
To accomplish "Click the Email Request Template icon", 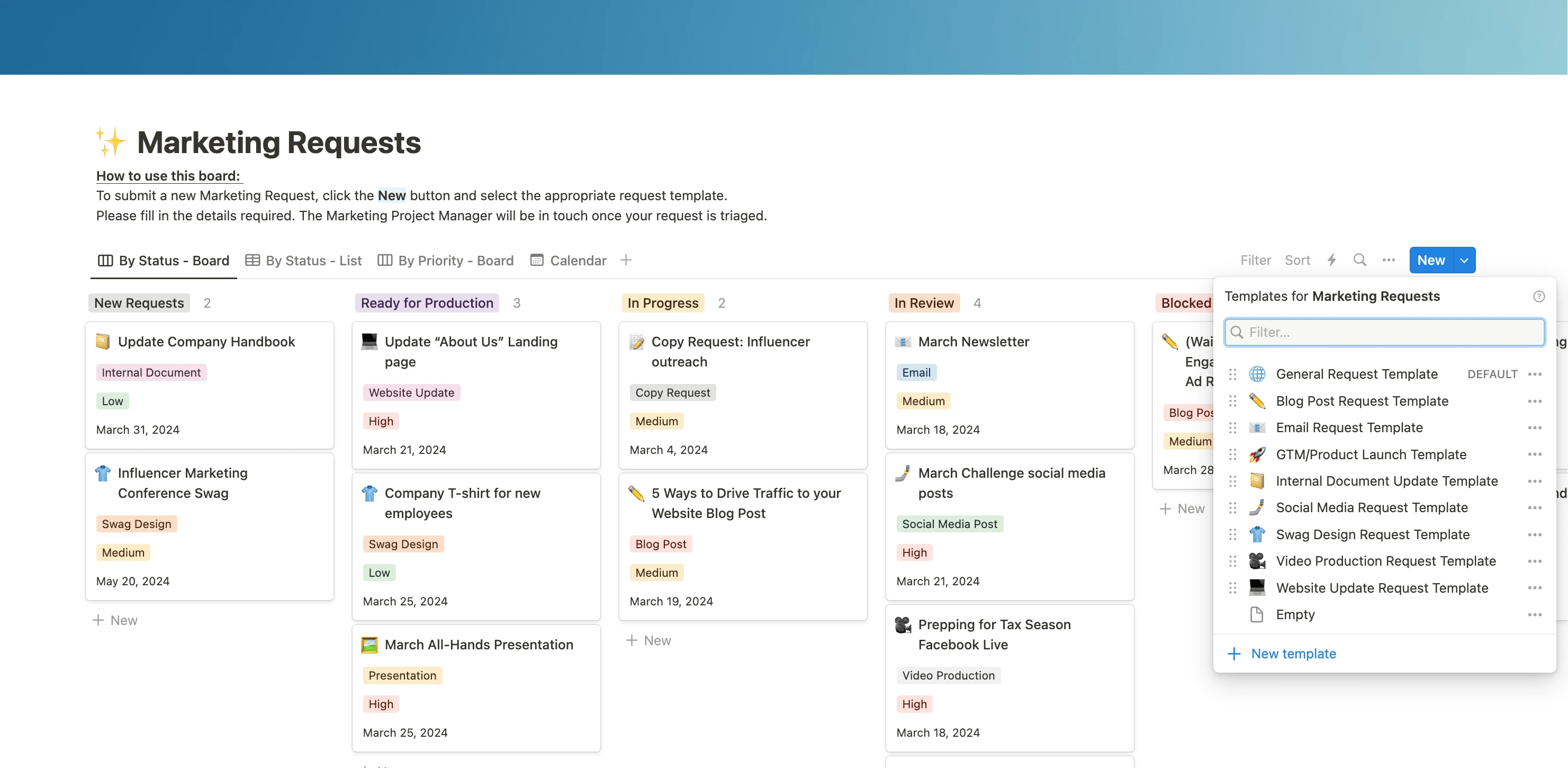I will (1258, 427).
